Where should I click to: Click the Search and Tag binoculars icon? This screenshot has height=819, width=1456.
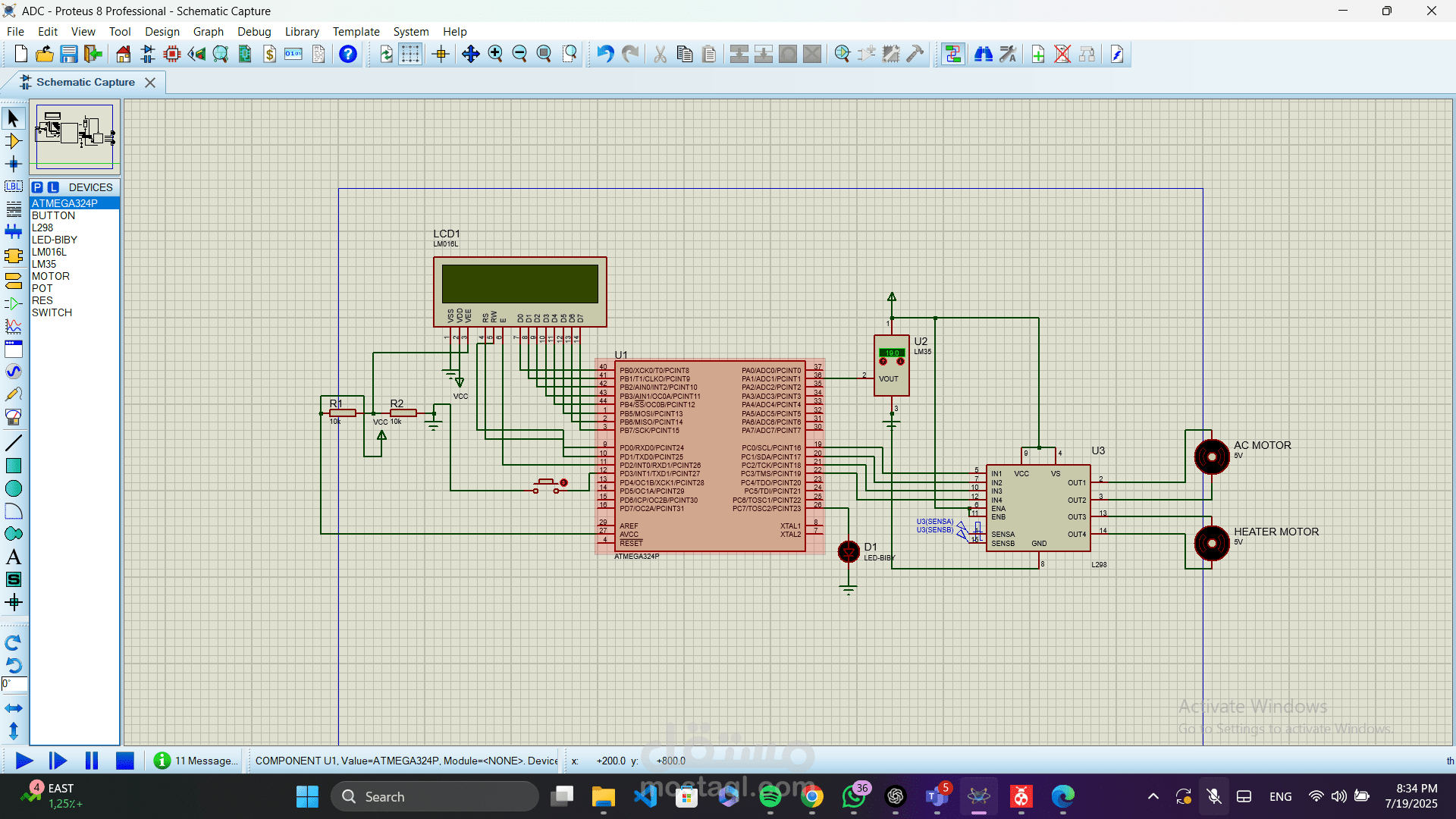pos(984,54)
